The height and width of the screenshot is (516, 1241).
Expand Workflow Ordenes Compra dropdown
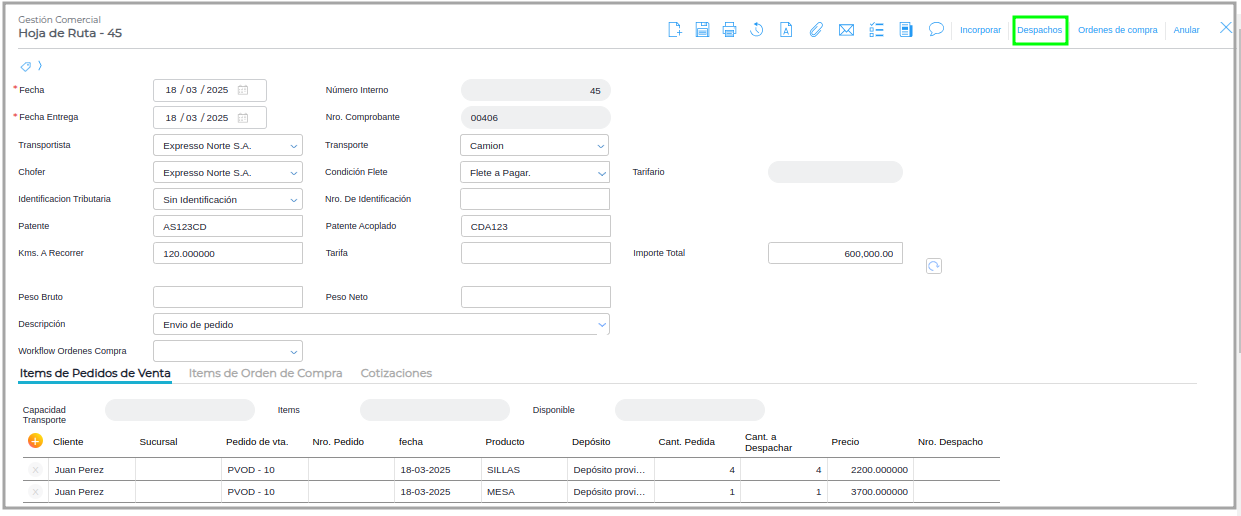tap(293, 352)
